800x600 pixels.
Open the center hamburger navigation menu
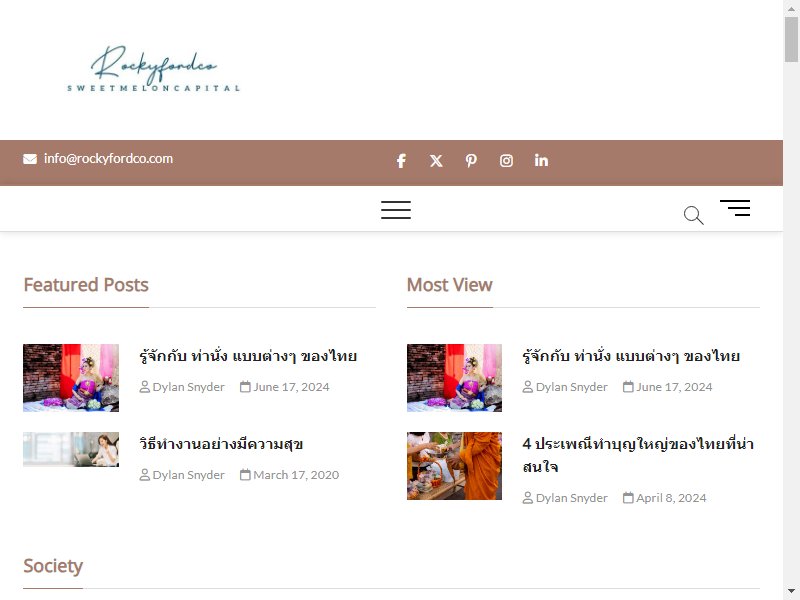click(396, 210)
